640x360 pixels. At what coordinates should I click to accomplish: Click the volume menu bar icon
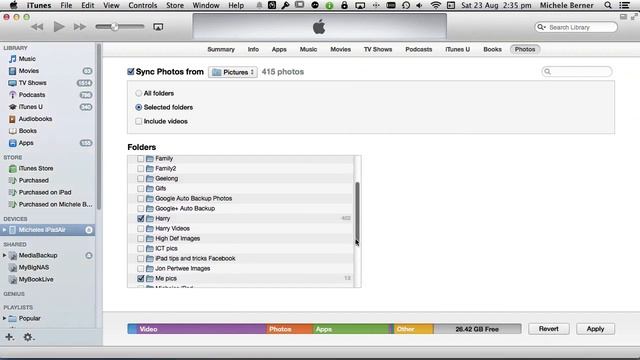419,5
